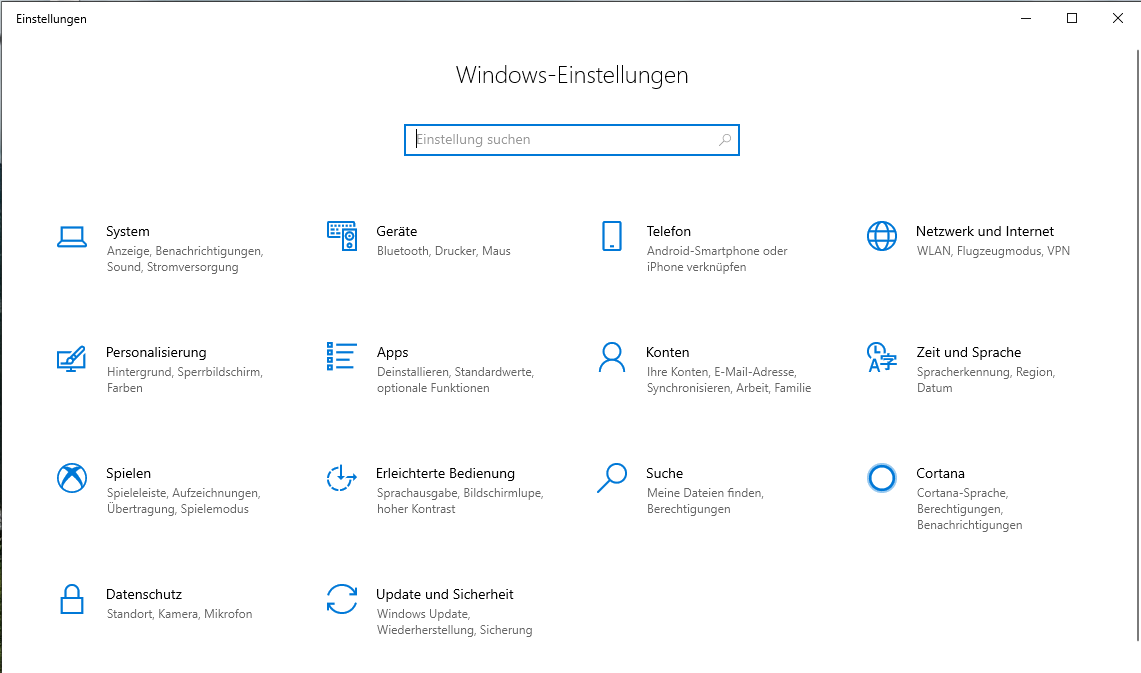The height and width of the screenshot is (673, 1141).
Task: Open the Personalisierung paintbrush icon
Action: click(71, 358)
